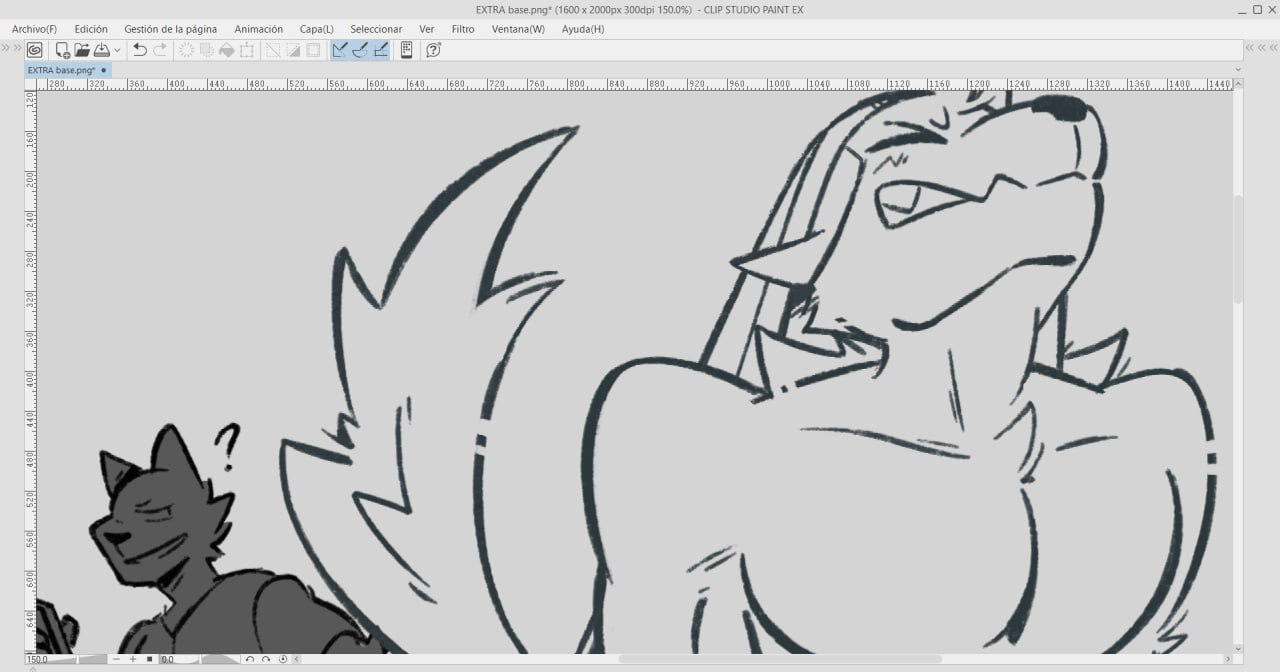Open smartphone connection icon in toolbar
Screen dimensions: 1280x672
(x=407, y=50)
